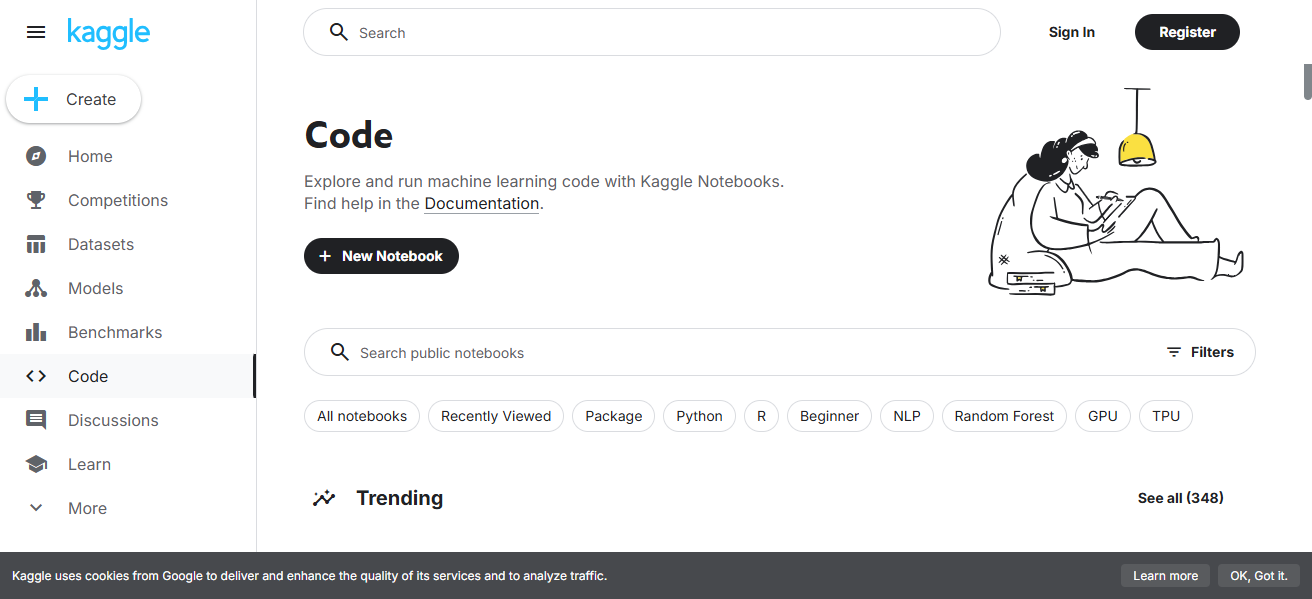Click the Trending heading text
1312x599 pixels.
tap(400, 498)
